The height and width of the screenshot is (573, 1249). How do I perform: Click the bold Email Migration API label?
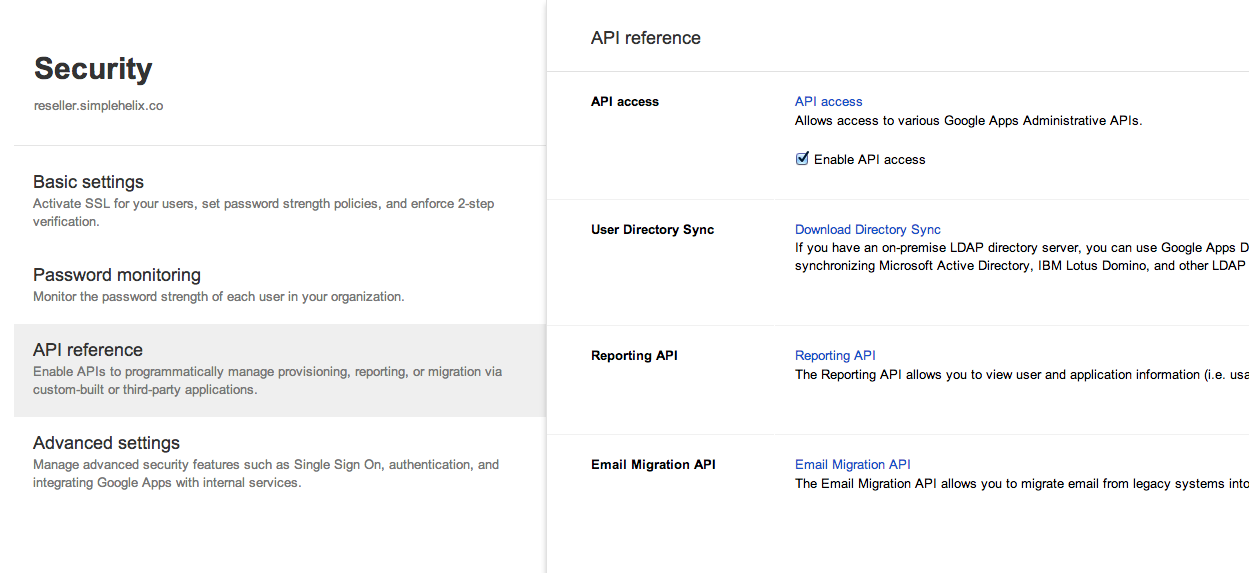click(x=653, y=464)
